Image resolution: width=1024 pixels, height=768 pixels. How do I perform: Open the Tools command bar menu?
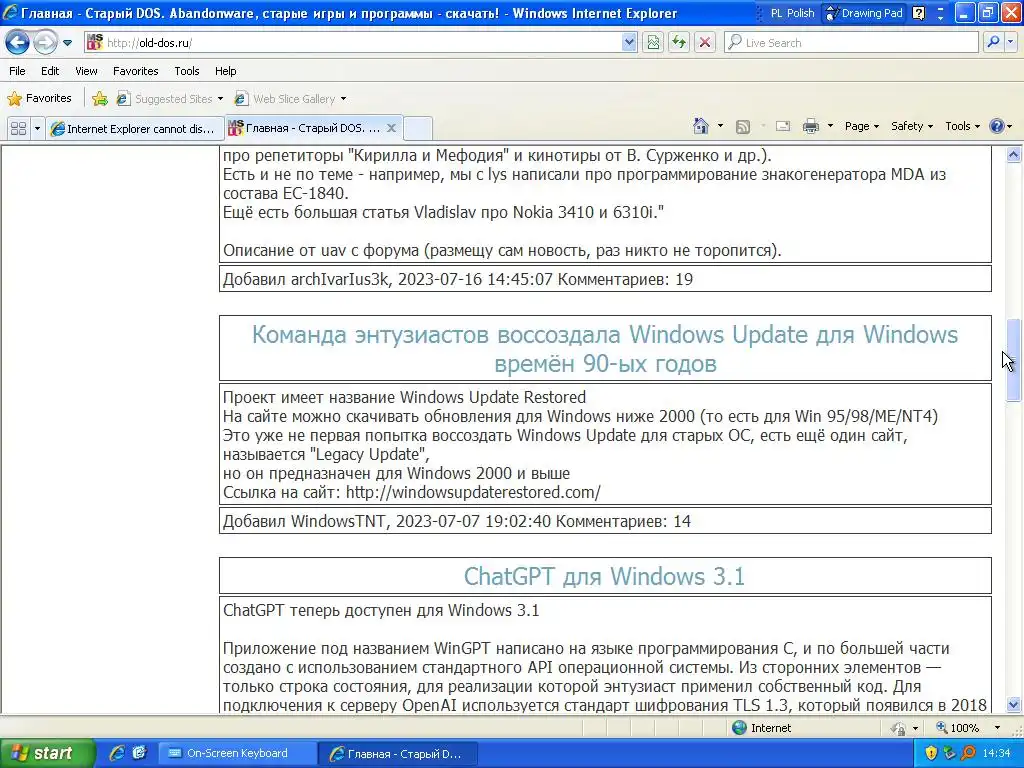click(x=962, y=126)
